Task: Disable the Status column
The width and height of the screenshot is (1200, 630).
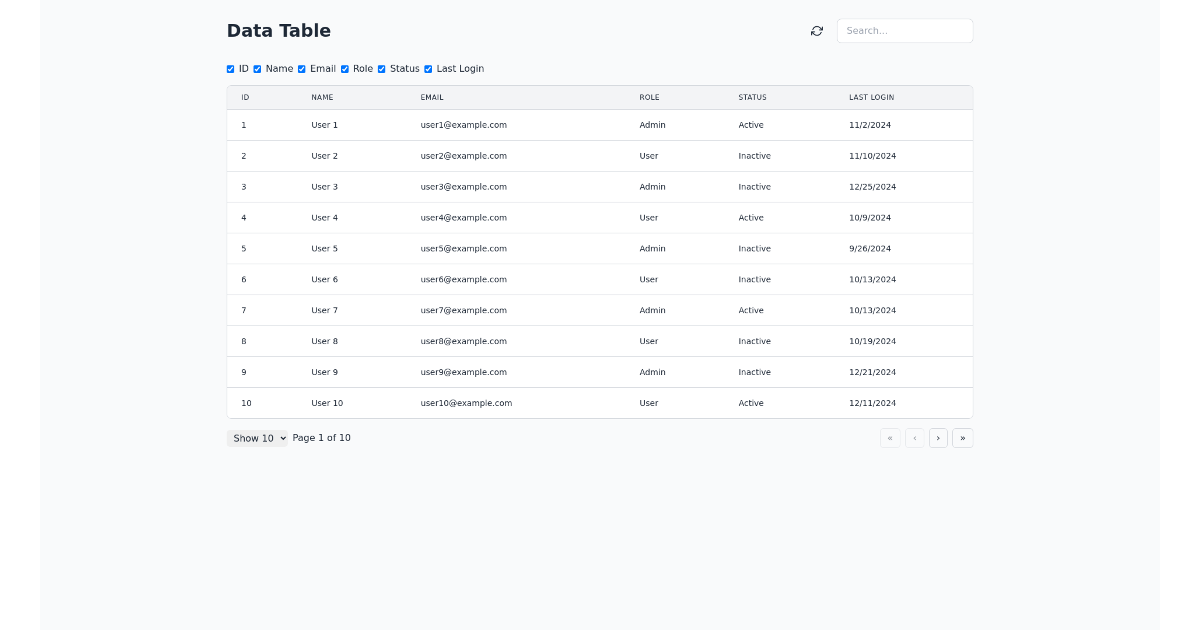Action: (x=381, y=68)
